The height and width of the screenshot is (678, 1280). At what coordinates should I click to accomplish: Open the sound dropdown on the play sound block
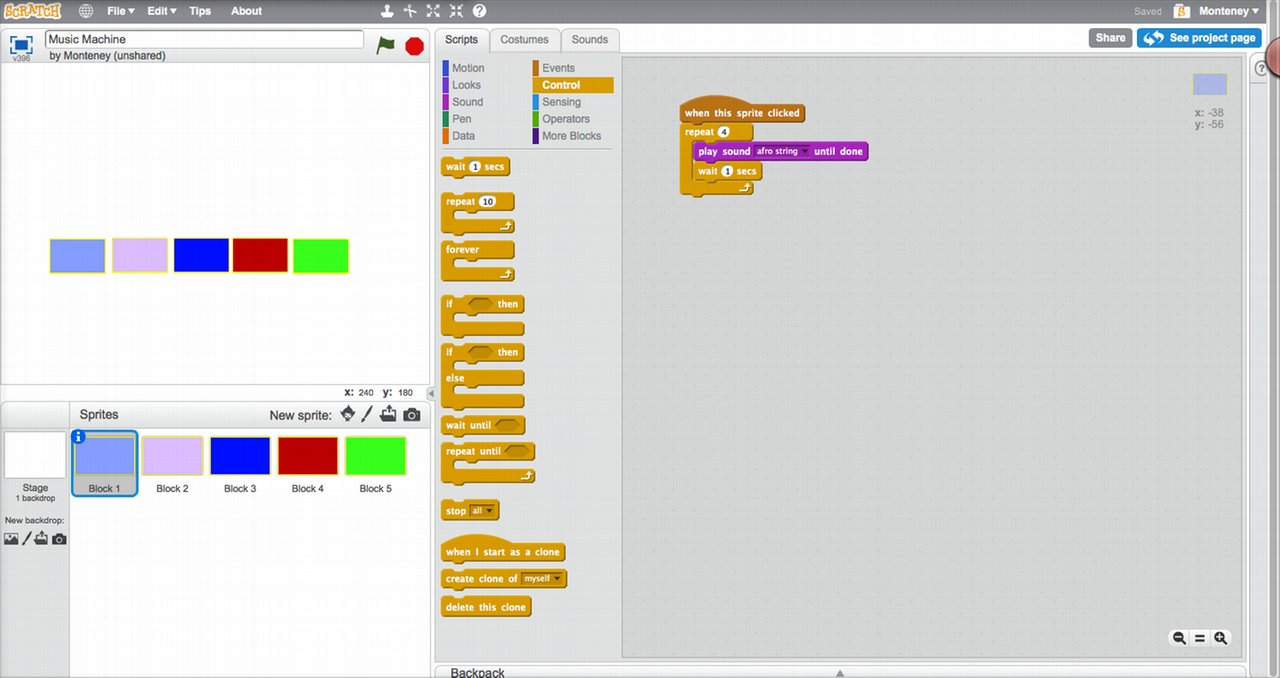[805, 151]
